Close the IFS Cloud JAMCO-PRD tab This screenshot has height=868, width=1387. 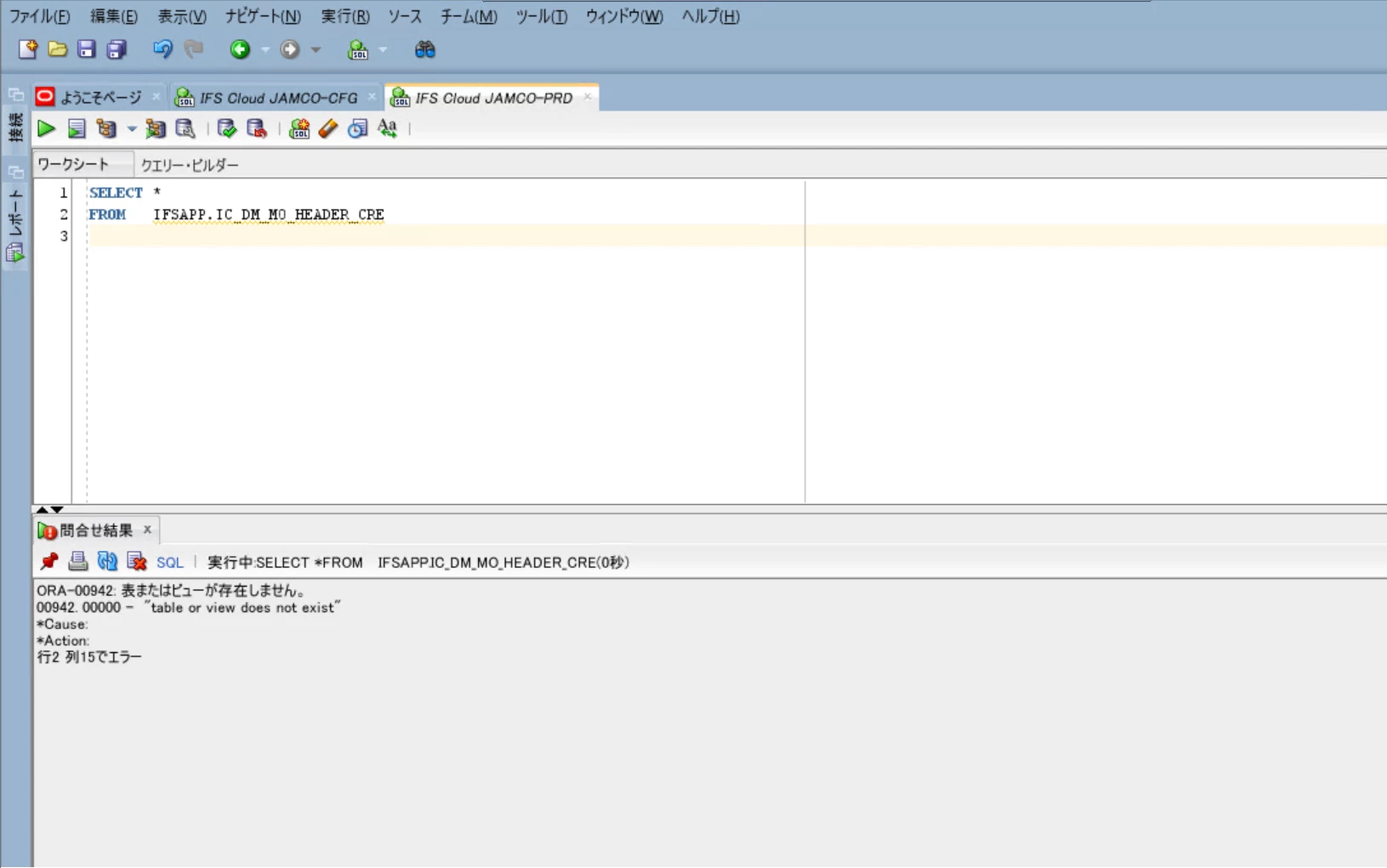click(587, 97)
